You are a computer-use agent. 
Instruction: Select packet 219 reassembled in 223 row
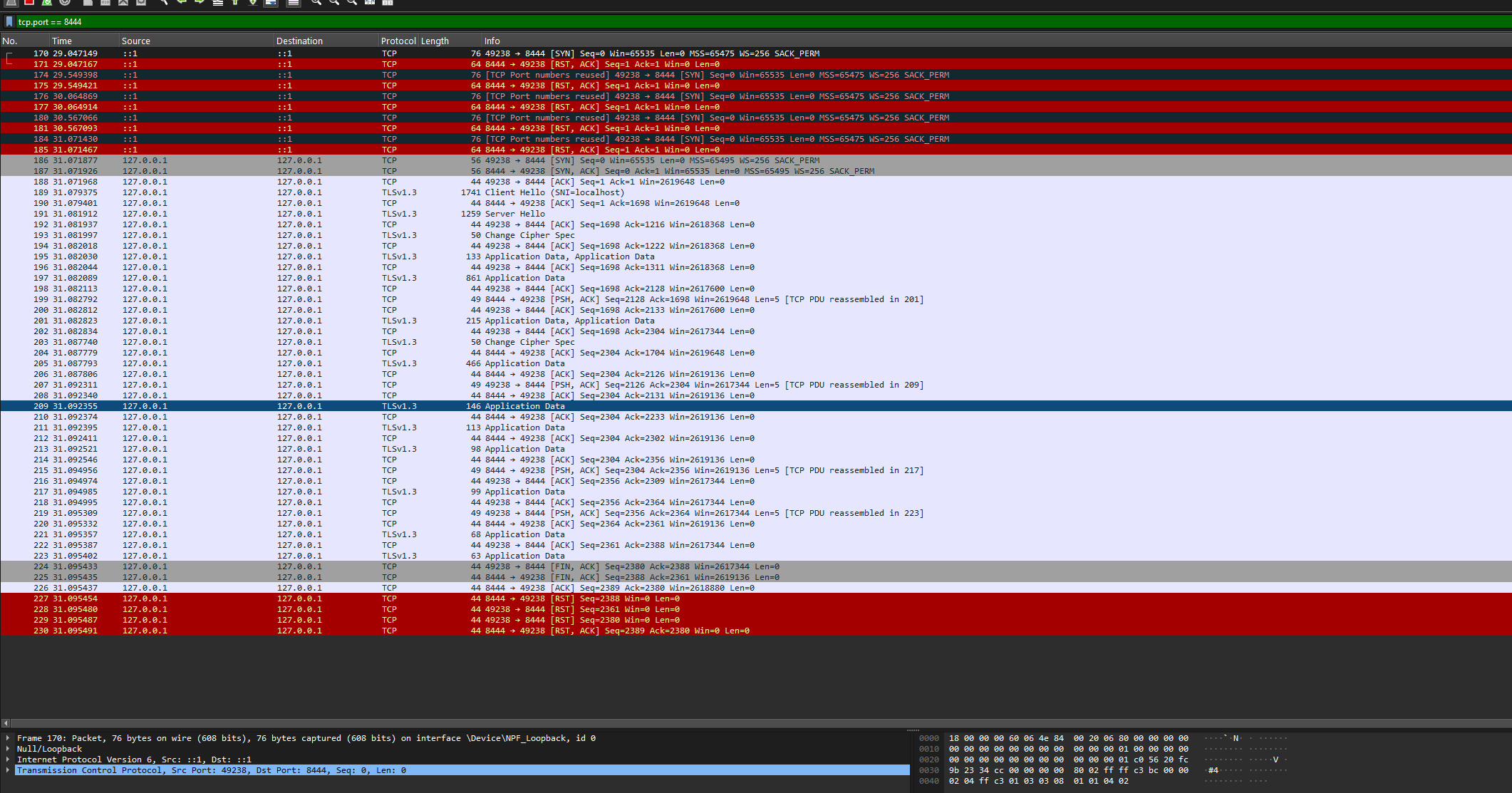click(756, 513)
